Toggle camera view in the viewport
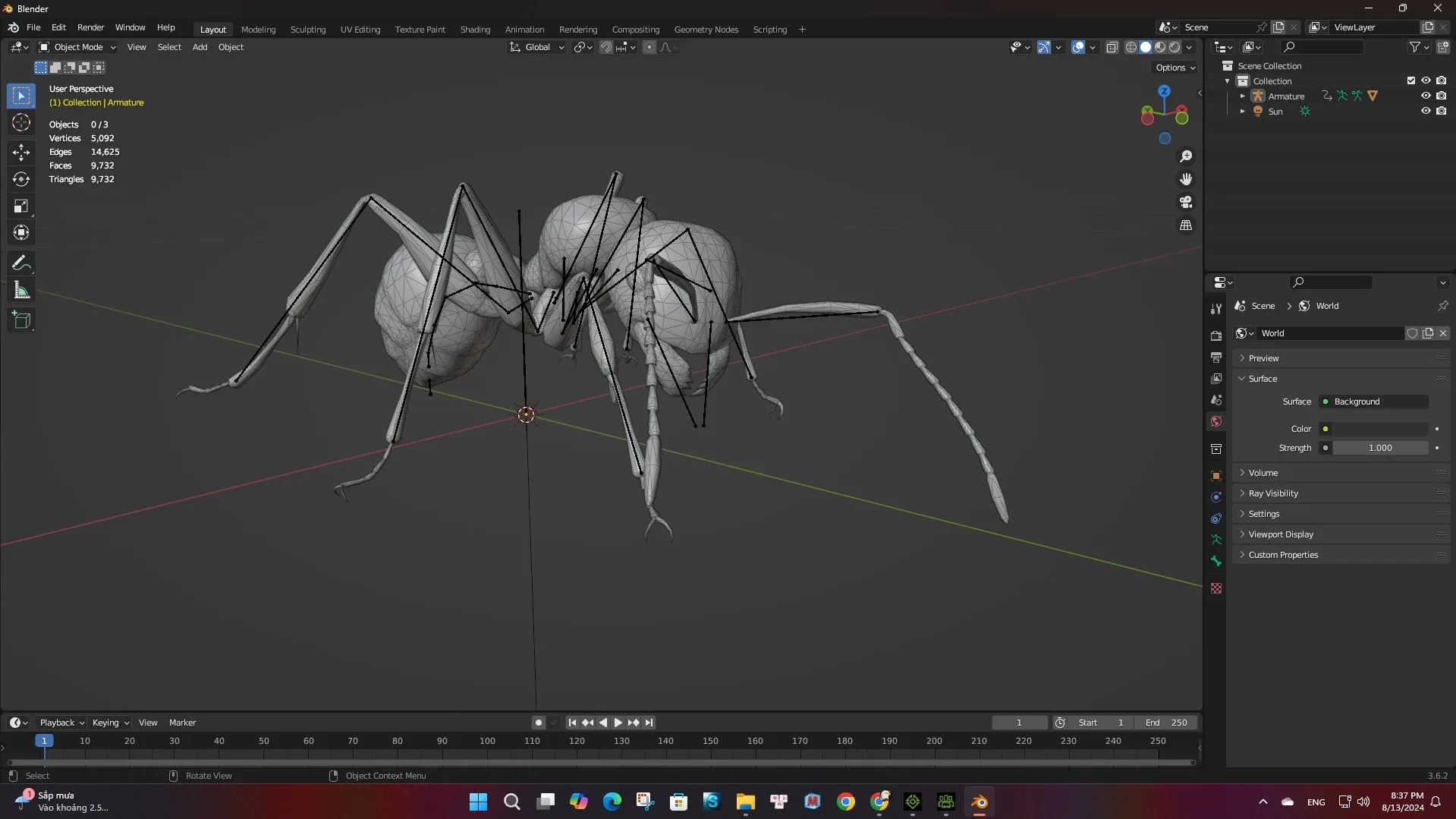1456x819 pixels. pos(1185,203)
